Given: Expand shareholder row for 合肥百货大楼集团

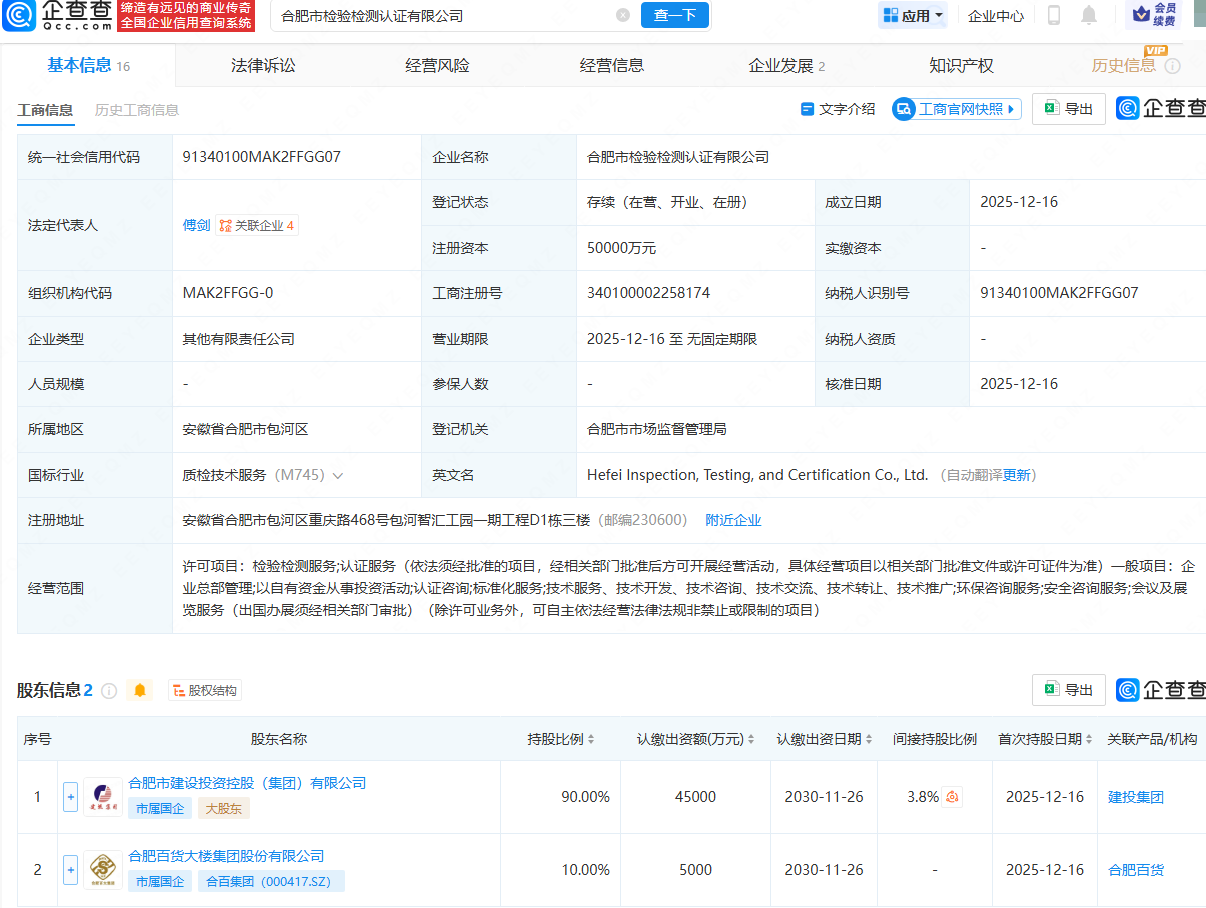Looking at the screenshot, I should coord(70,869).
